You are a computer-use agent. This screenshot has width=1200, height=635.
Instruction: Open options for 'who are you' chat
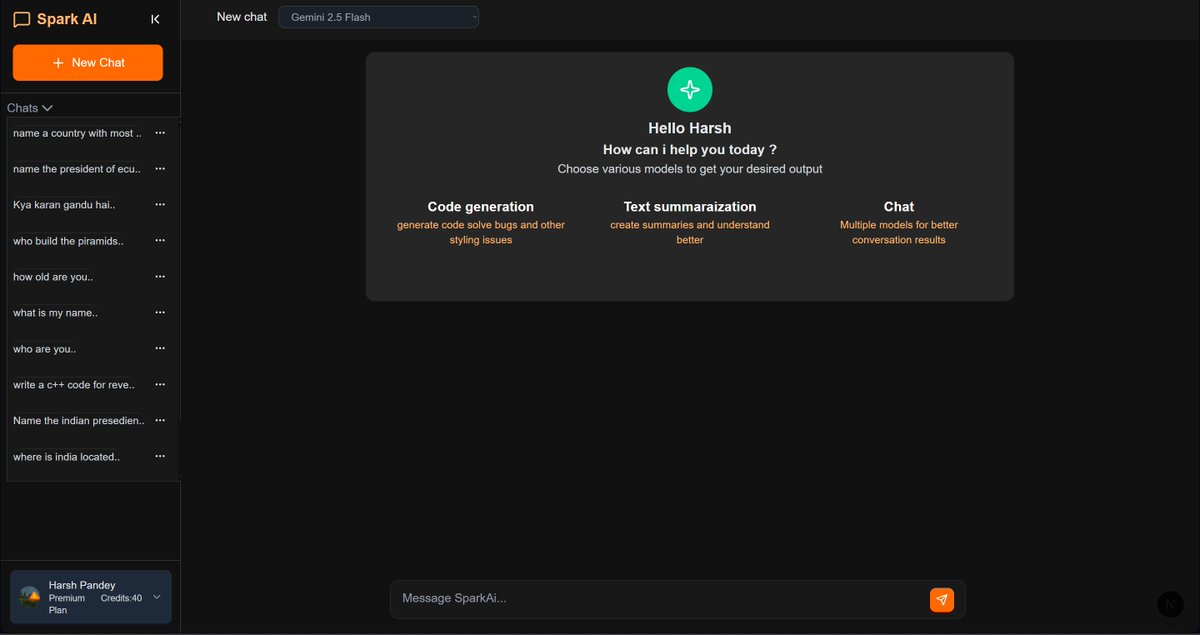point(160,349)
